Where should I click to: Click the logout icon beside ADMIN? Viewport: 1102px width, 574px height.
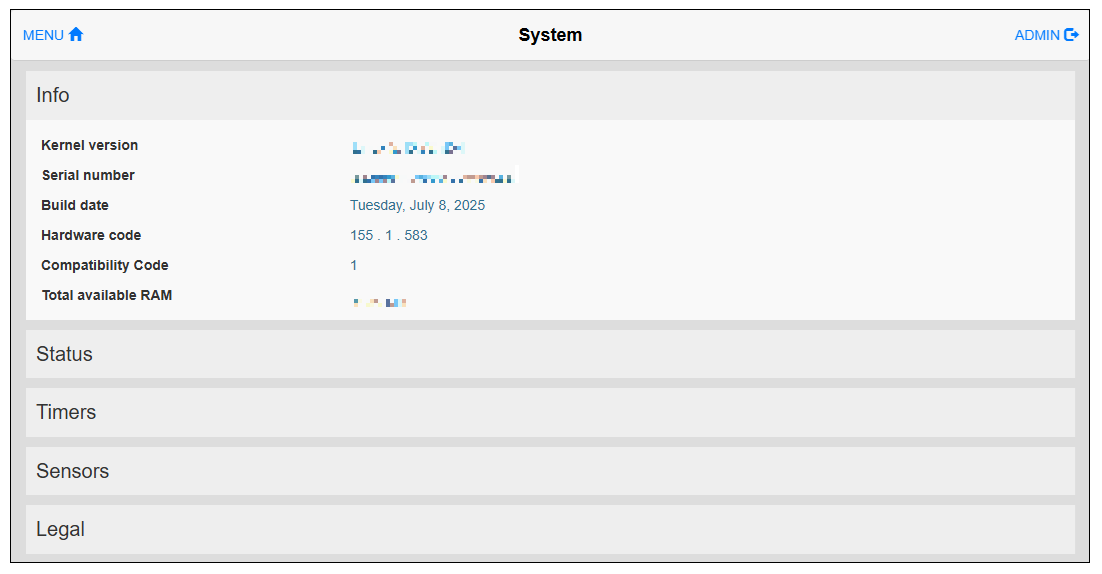[1072, 35]
